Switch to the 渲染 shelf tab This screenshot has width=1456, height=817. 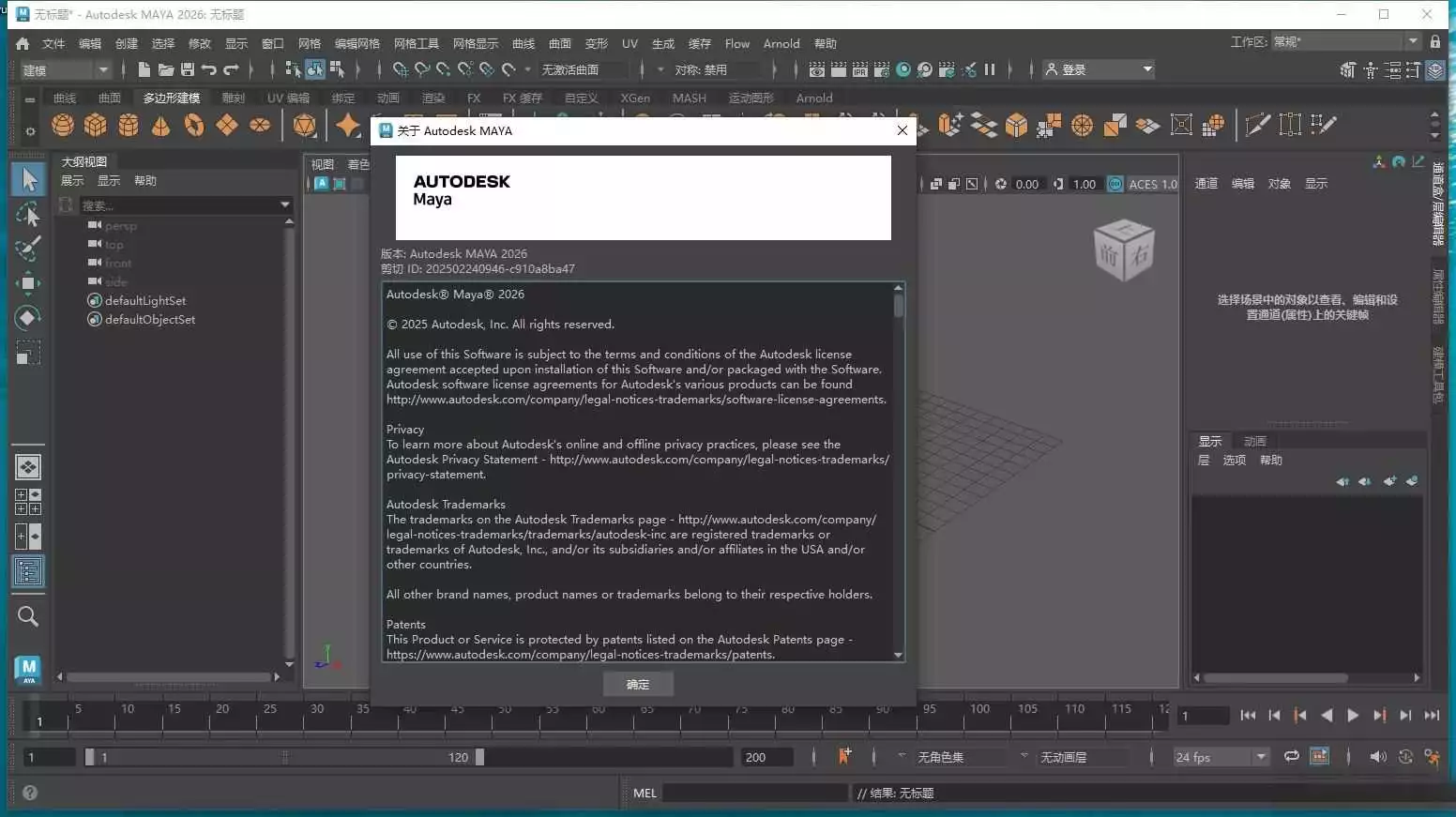click(433, 98)
